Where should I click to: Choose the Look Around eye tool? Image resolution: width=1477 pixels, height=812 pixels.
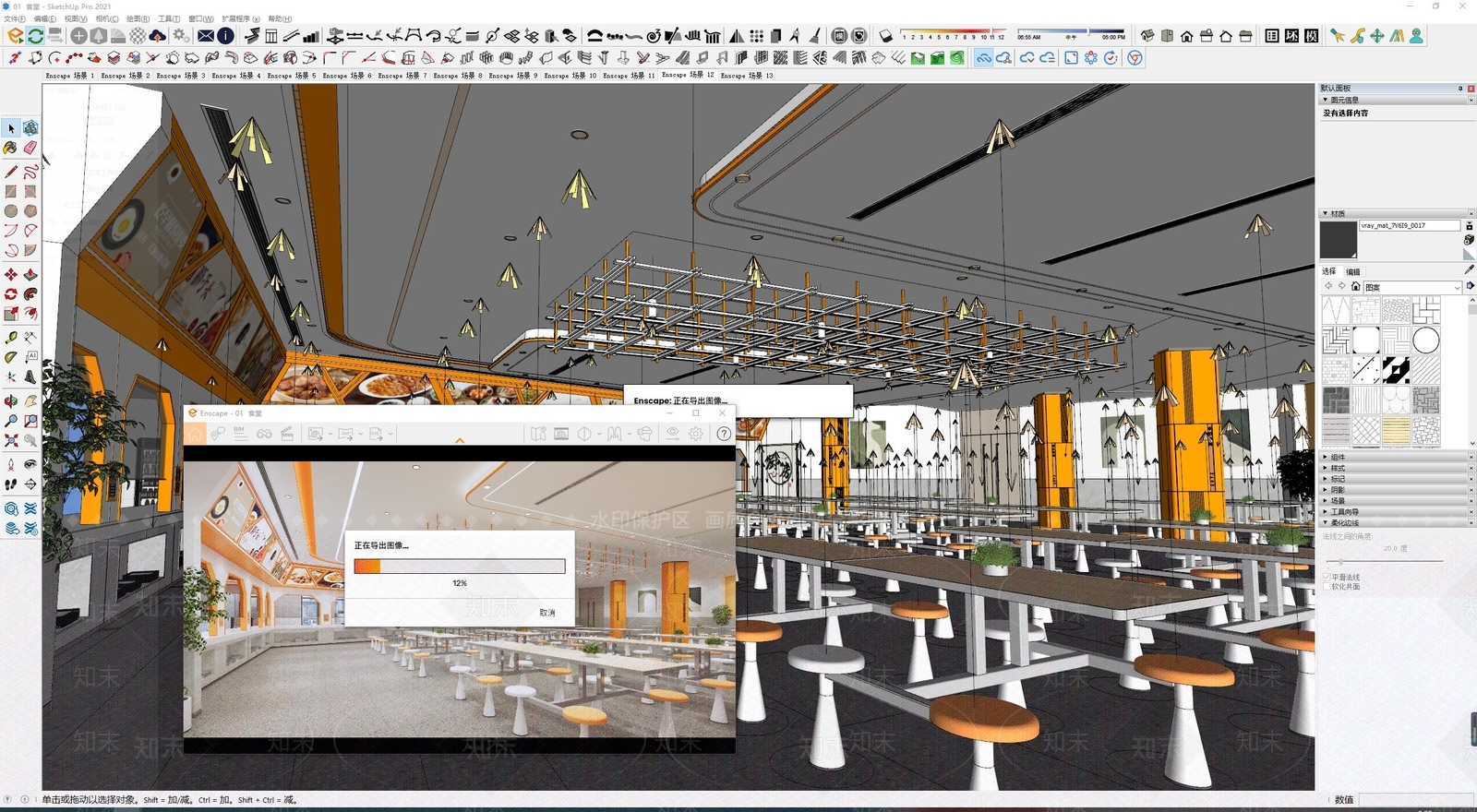point(30,465)
